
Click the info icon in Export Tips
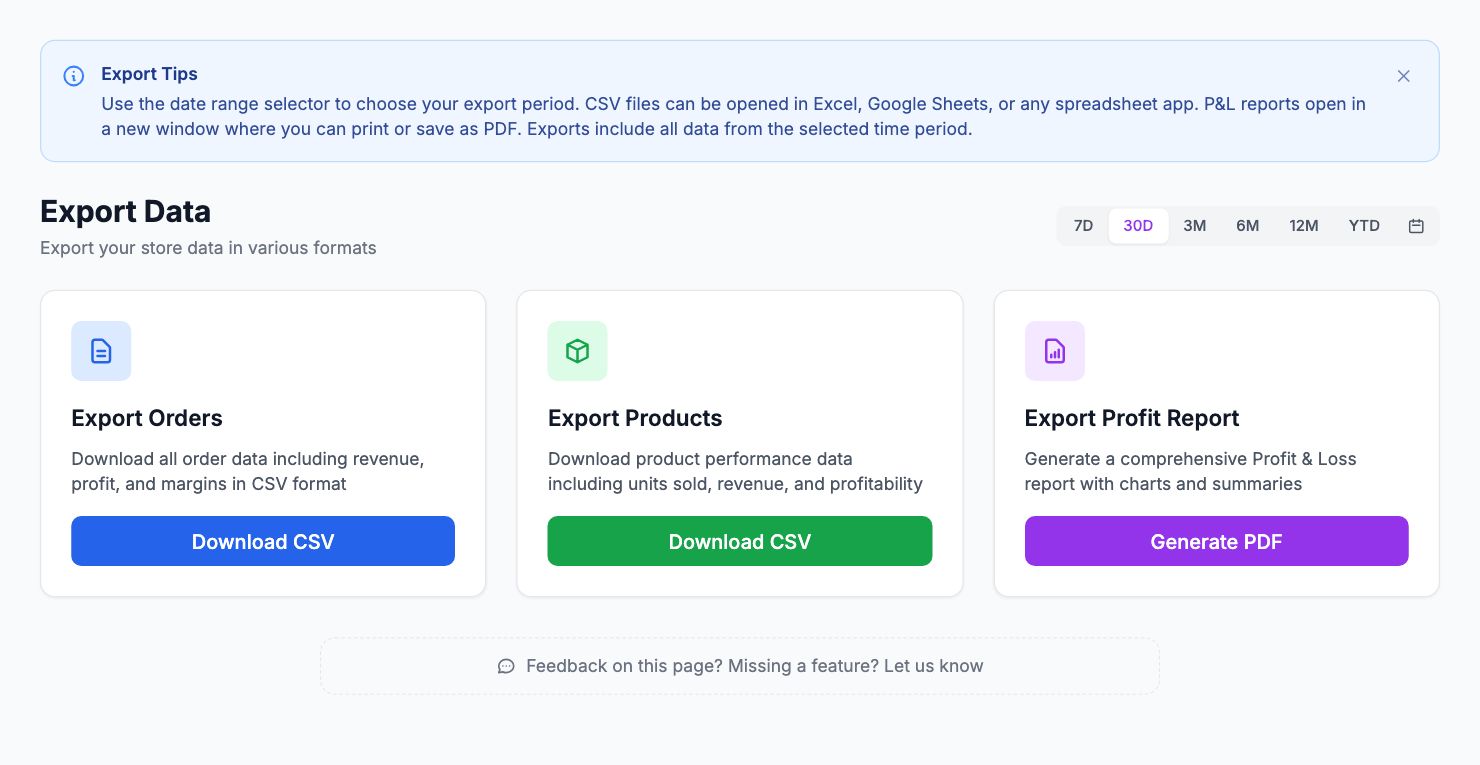pyautogui.click(x=74, y=76)
